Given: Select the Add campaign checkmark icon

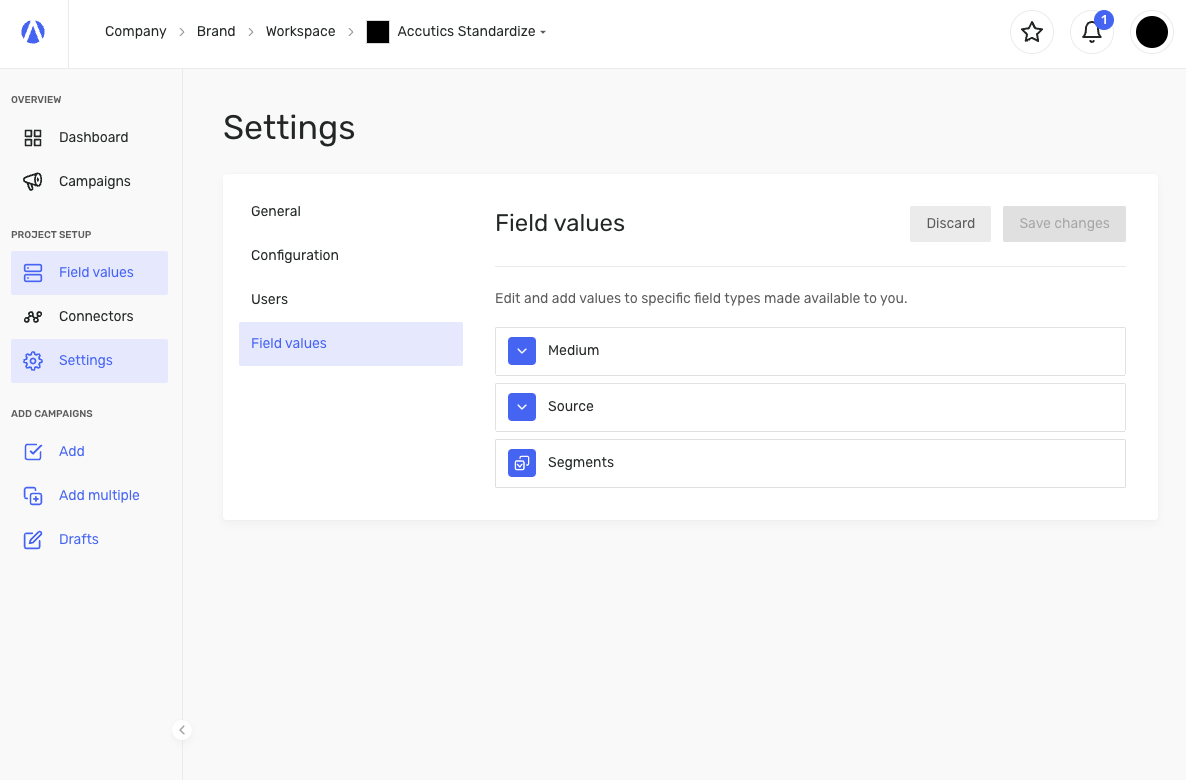Looking at the screenshot, I should coord(32,451).
